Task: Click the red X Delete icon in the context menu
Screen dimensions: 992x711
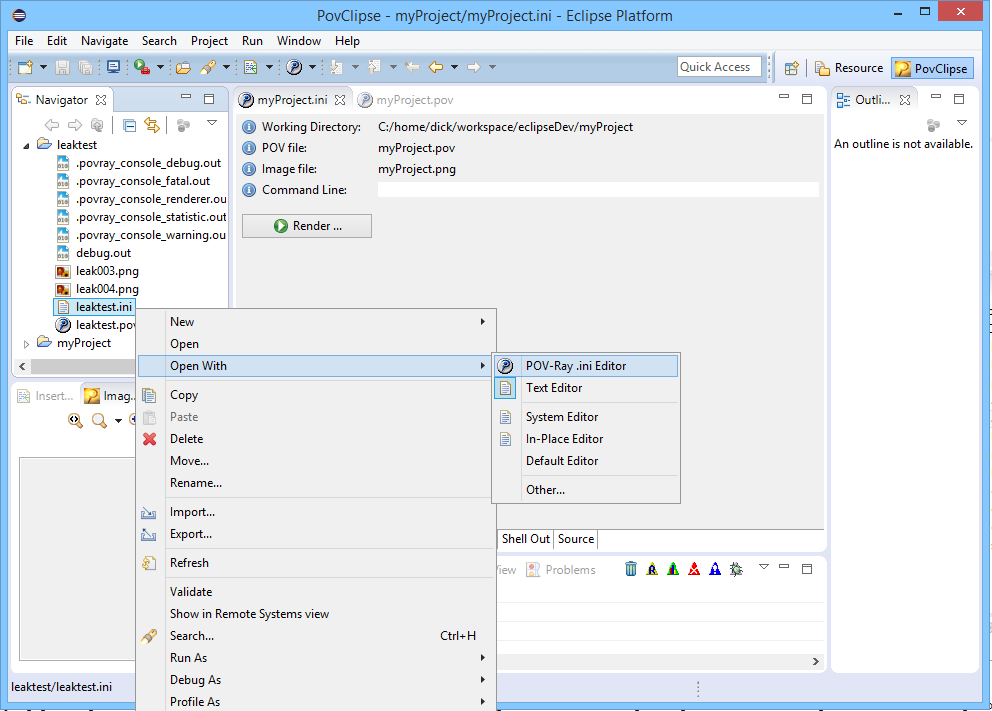Action: 149,439
